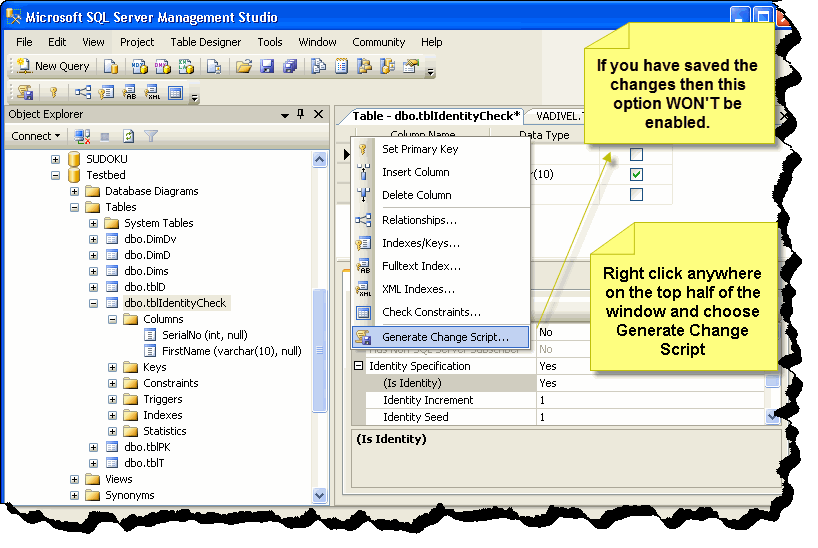
Task: Click Object Explorer scrollbar up arrow
Action: click(x=320, y=159)
